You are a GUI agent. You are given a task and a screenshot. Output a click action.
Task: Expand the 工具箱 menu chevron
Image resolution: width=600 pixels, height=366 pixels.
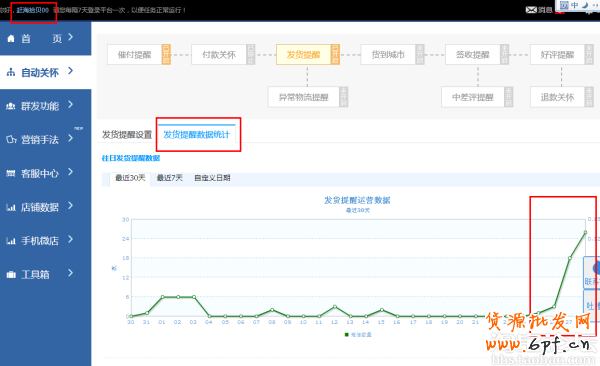click(70, 273)
